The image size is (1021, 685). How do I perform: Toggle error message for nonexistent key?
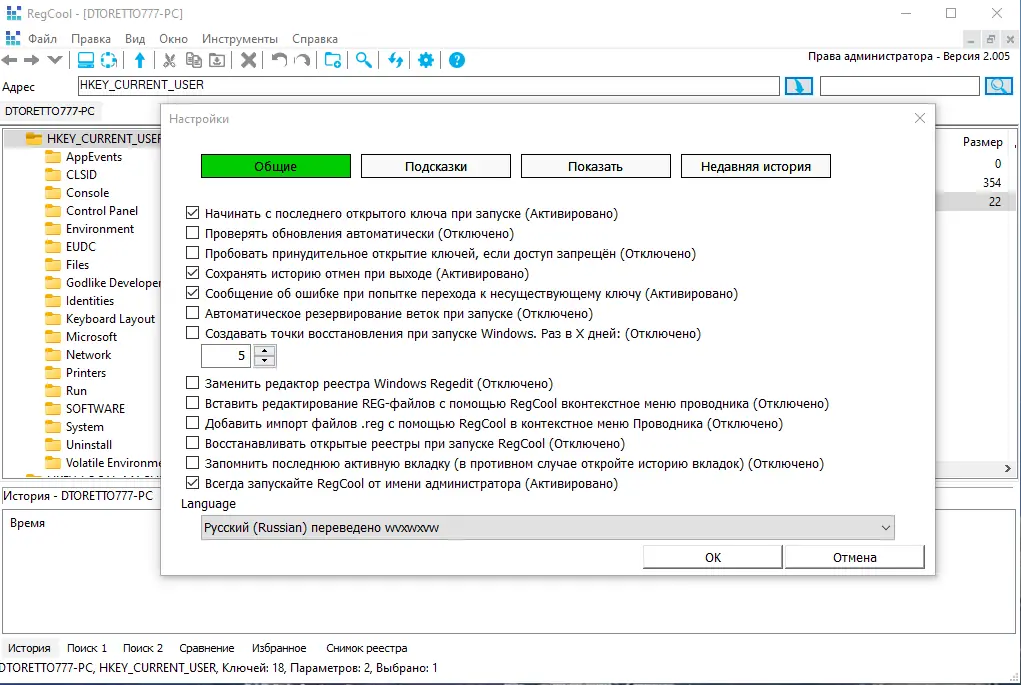[192, 293]
